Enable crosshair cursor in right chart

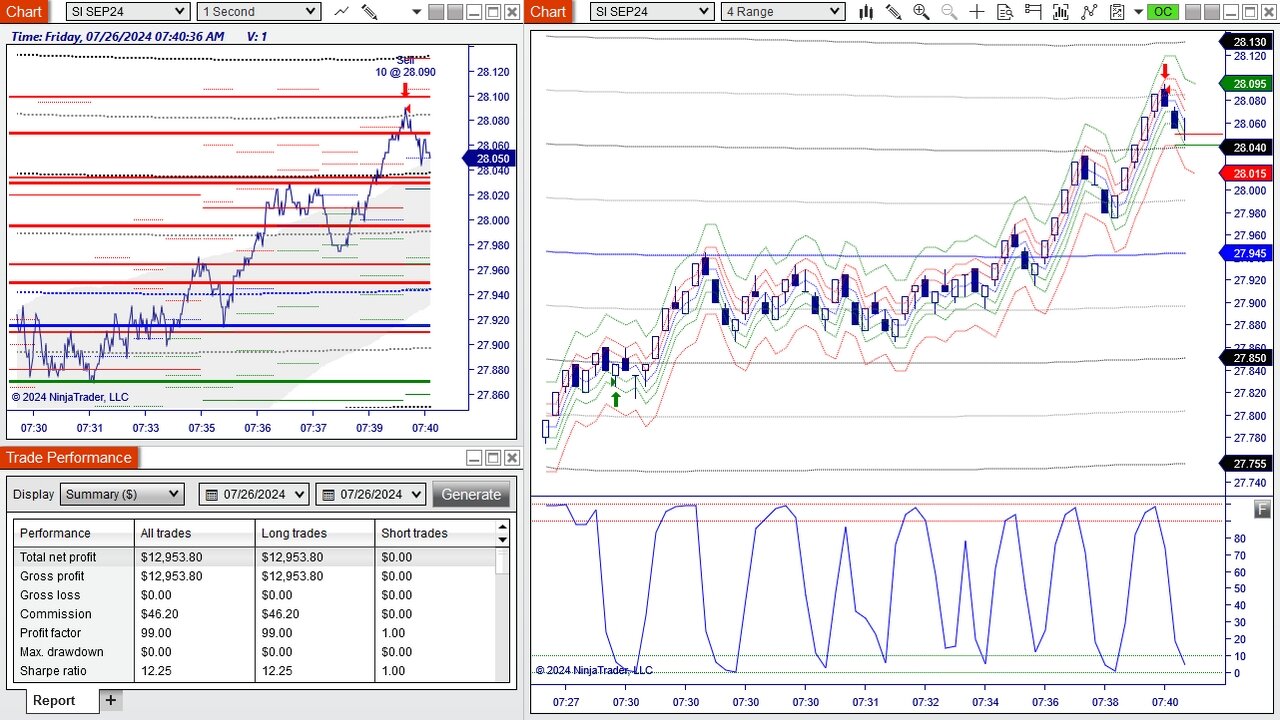tap(977, 12)
